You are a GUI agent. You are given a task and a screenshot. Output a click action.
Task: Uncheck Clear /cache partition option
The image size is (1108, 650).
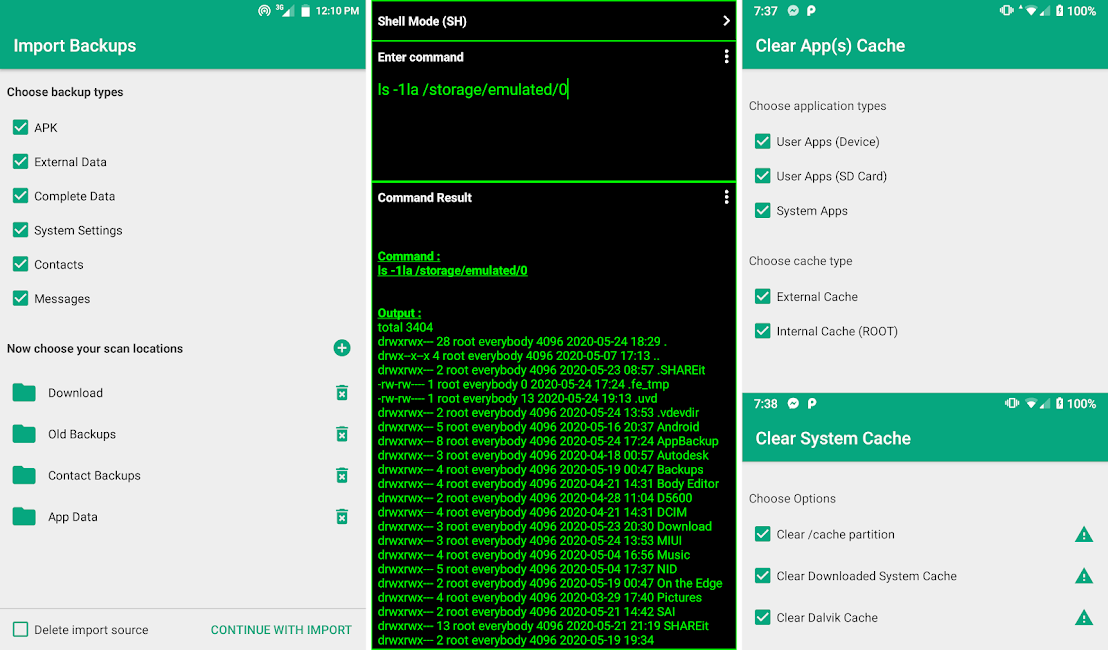(762, 533)
